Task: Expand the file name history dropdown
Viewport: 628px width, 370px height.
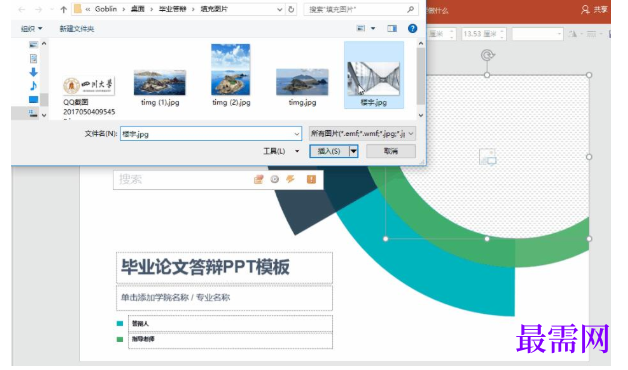Action: (x=297, y=134)
